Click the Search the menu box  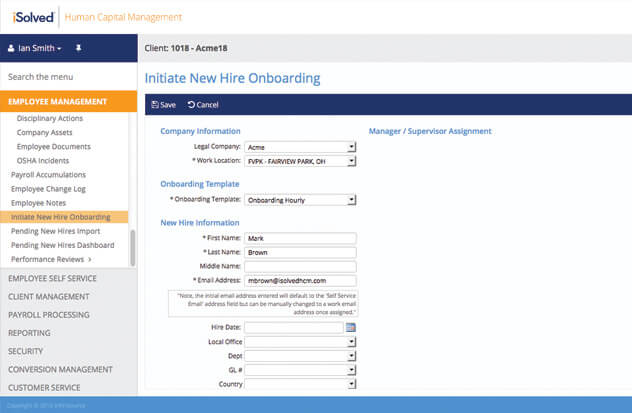(x=68, y=77)
